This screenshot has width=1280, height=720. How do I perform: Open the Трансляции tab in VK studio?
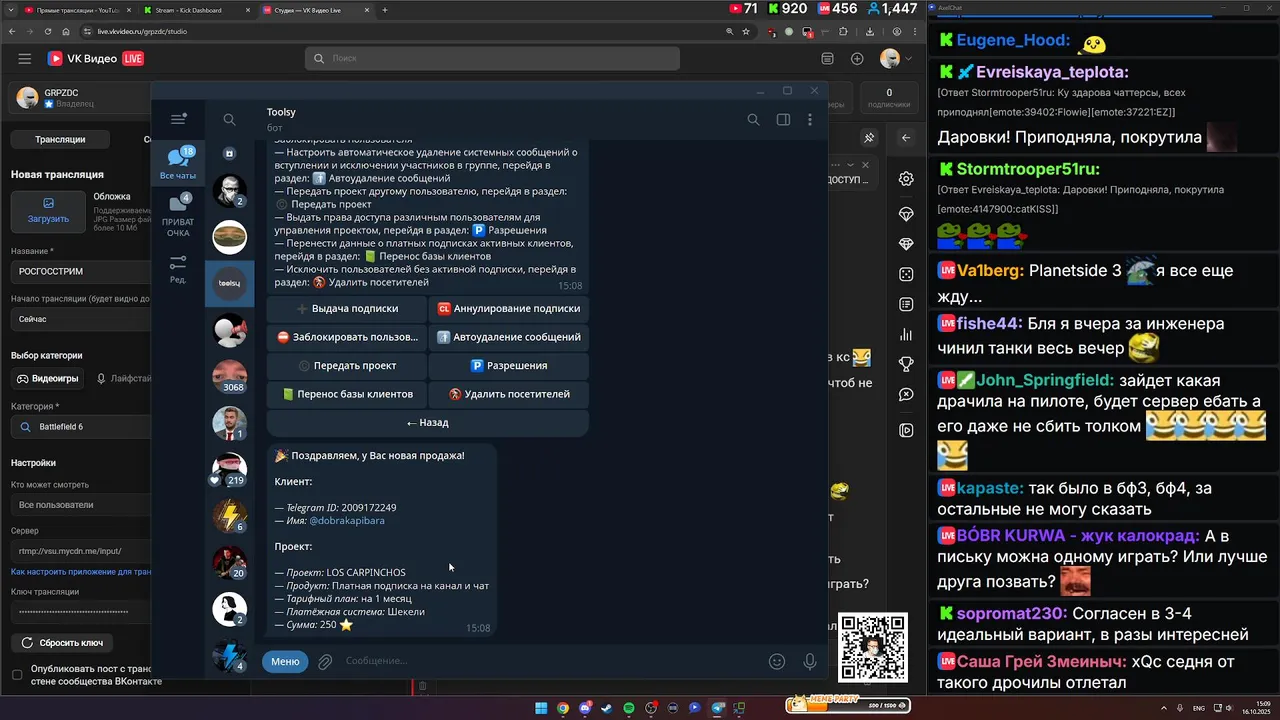pyautogui.click(x=60, y=139)
